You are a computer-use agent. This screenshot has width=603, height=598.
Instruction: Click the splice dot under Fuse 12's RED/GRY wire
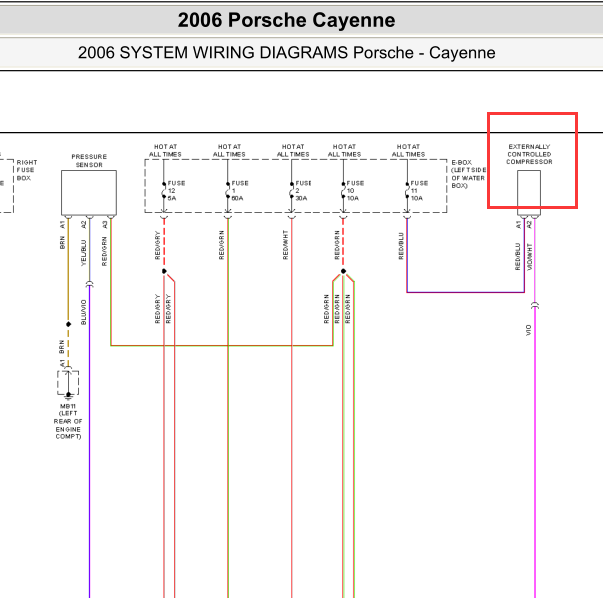164,271
